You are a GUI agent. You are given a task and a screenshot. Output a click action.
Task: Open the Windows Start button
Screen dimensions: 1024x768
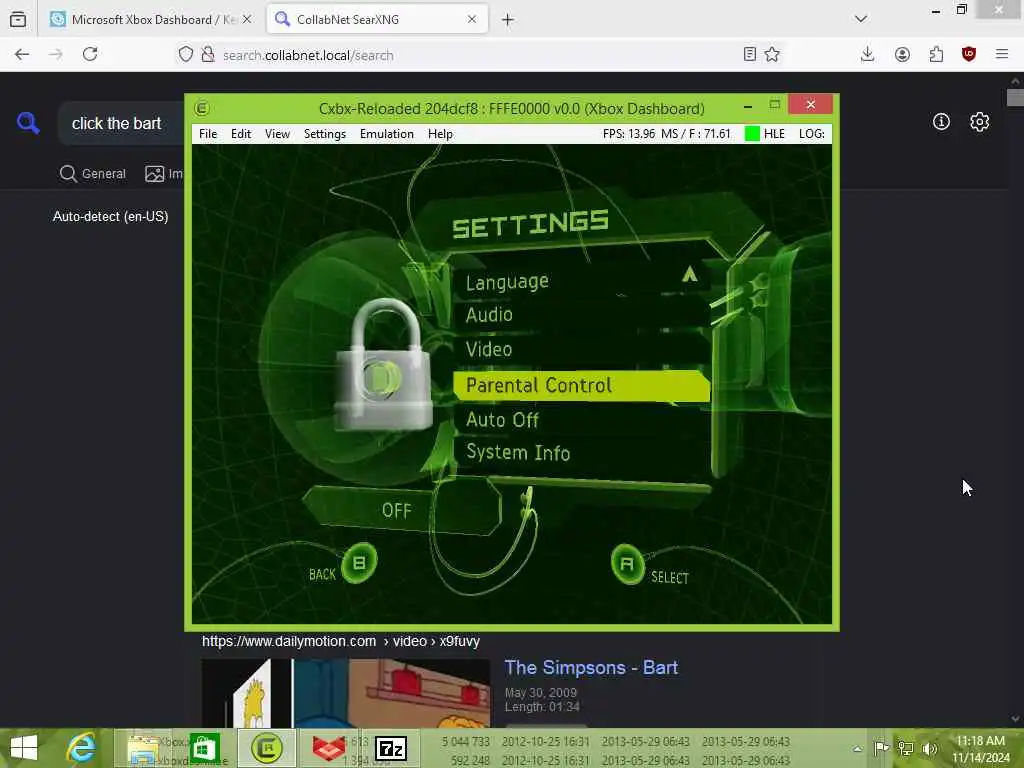pos(24,748)
